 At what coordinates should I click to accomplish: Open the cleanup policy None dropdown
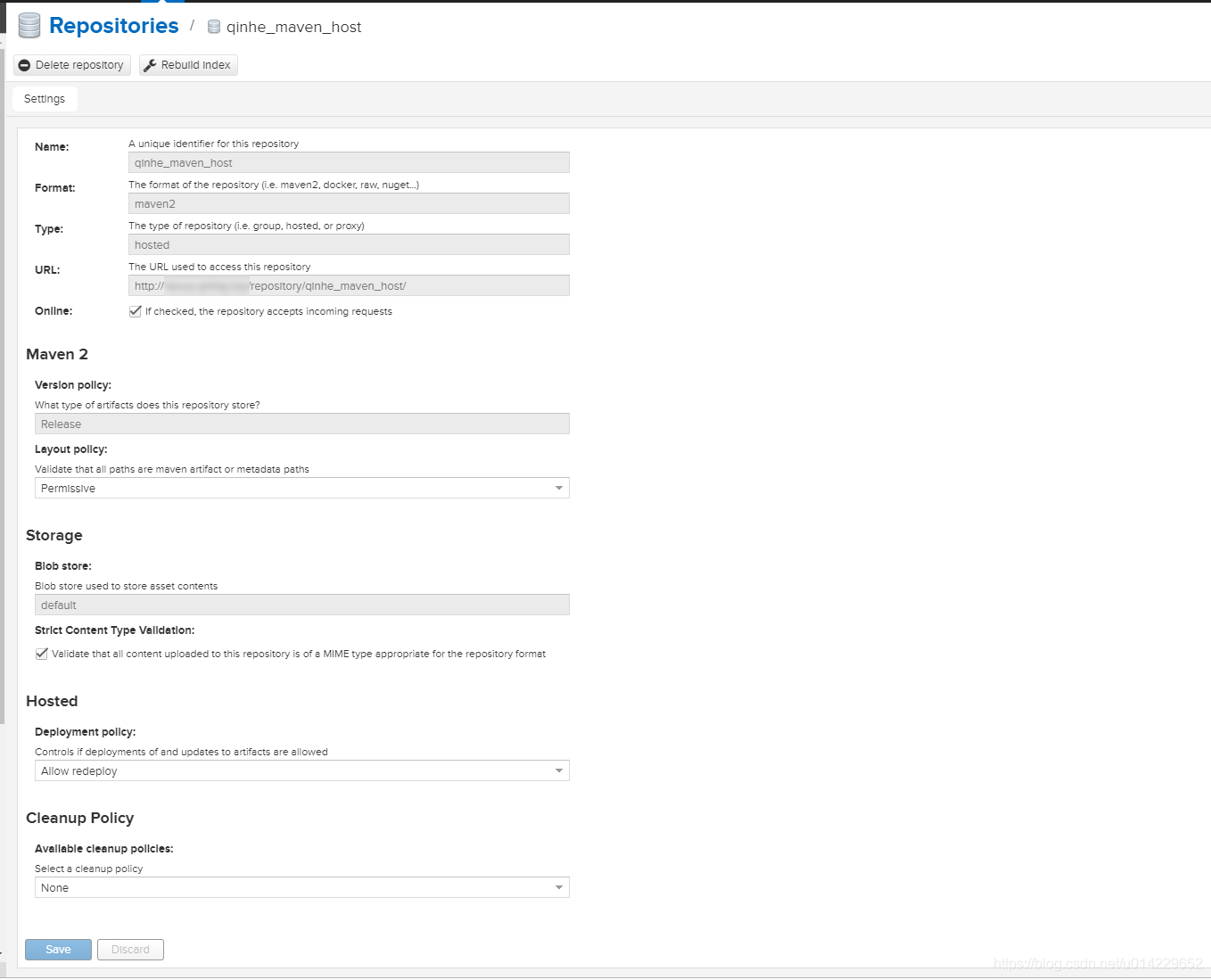click(x=302, y=887)
